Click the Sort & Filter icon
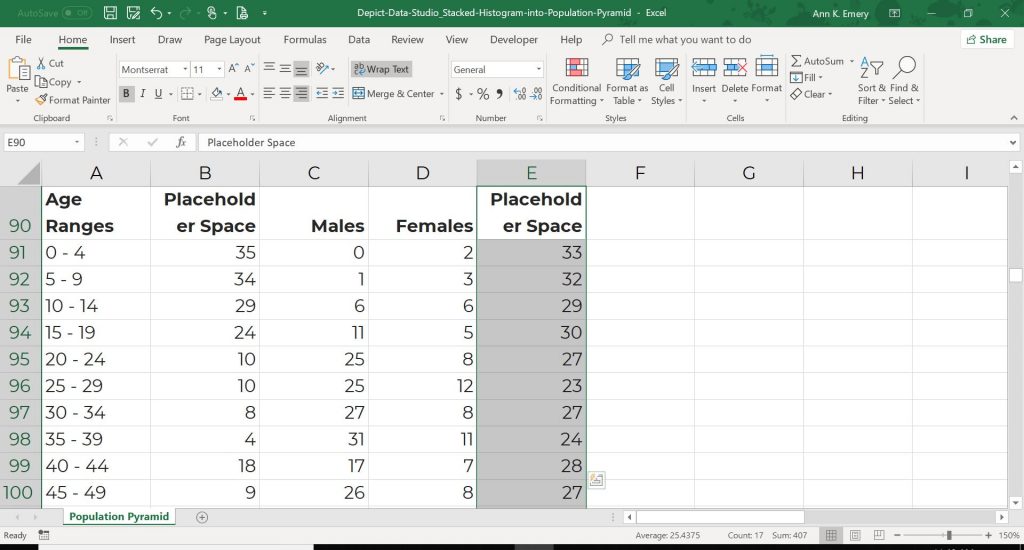 coord(871,68)
